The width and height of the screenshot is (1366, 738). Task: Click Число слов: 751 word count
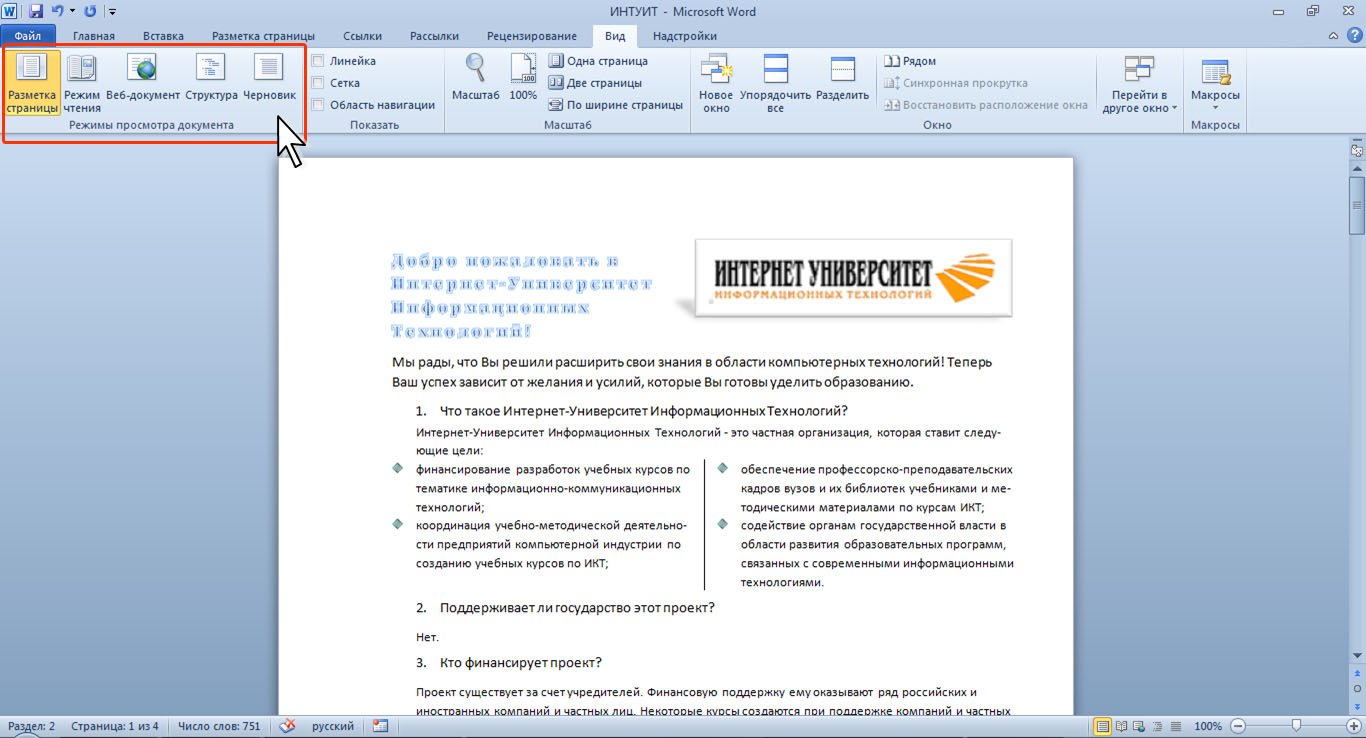tap(218, 726)
